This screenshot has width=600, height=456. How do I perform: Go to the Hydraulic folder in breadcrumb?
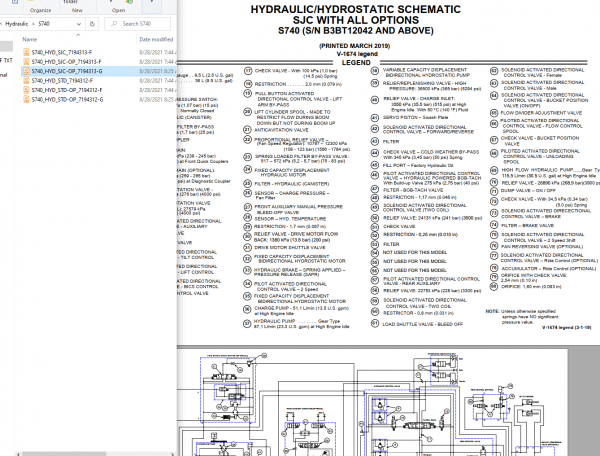(x=17, y=24)
